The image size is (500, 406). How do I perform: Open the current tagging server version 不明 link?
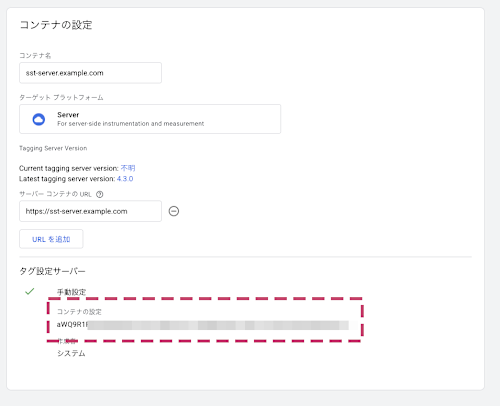pos(128,168)
